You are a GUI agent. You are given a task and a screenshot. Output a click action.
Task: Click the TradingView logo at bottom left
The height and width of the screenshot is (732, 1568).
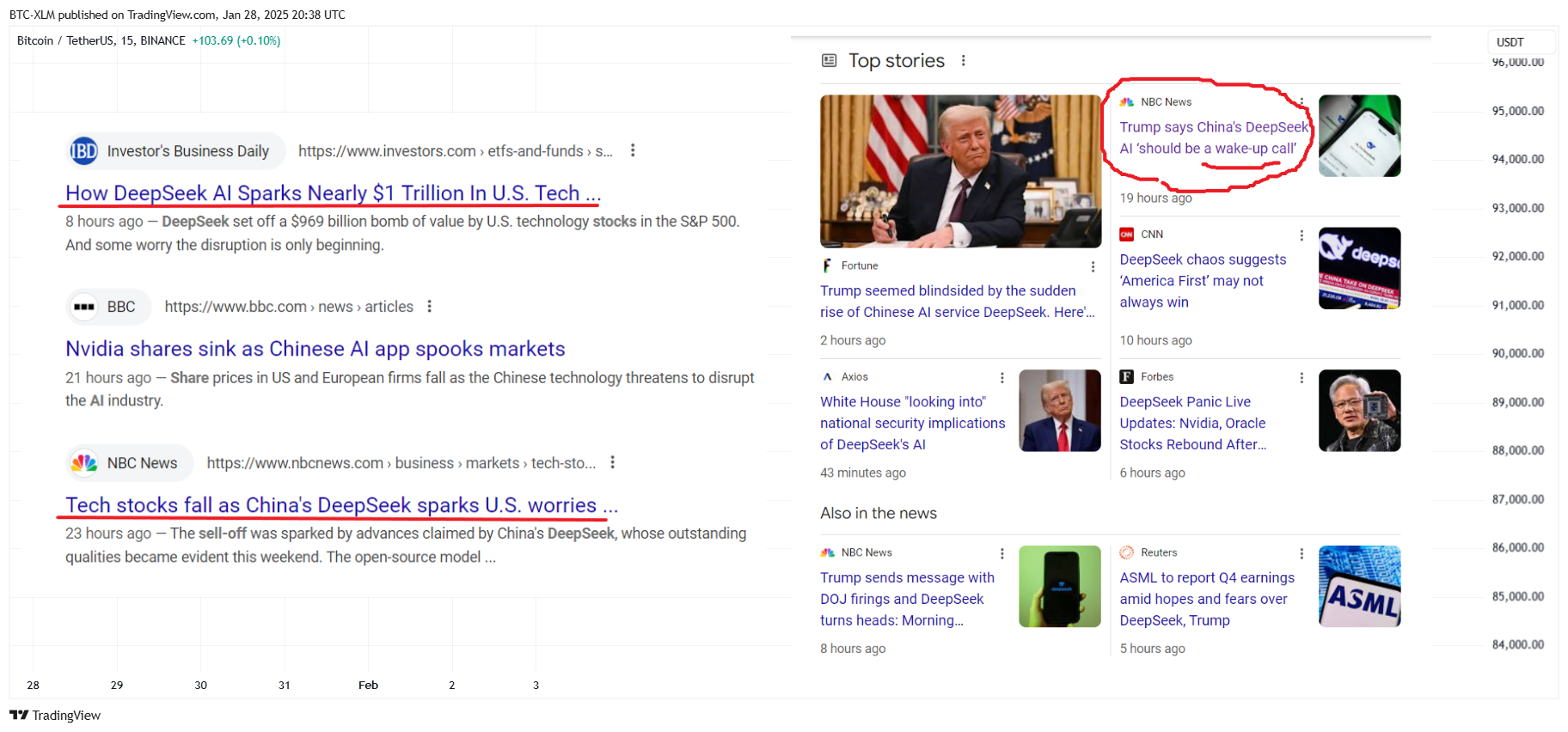(x=55, y=715)
